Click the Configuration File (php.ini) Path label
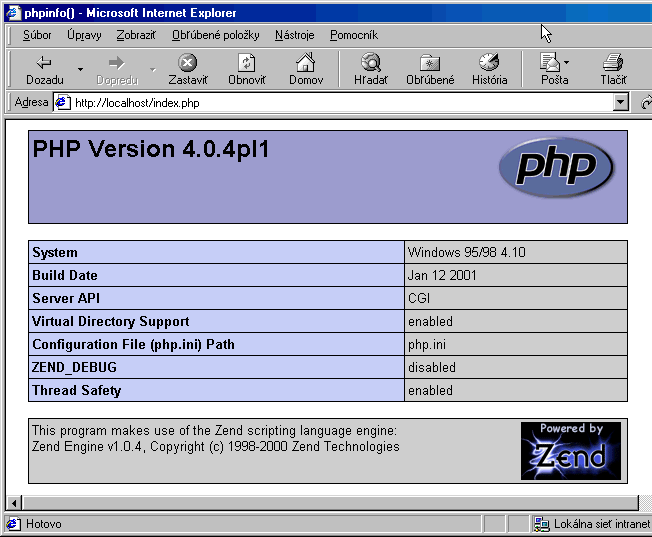 (x=133, y=344)
